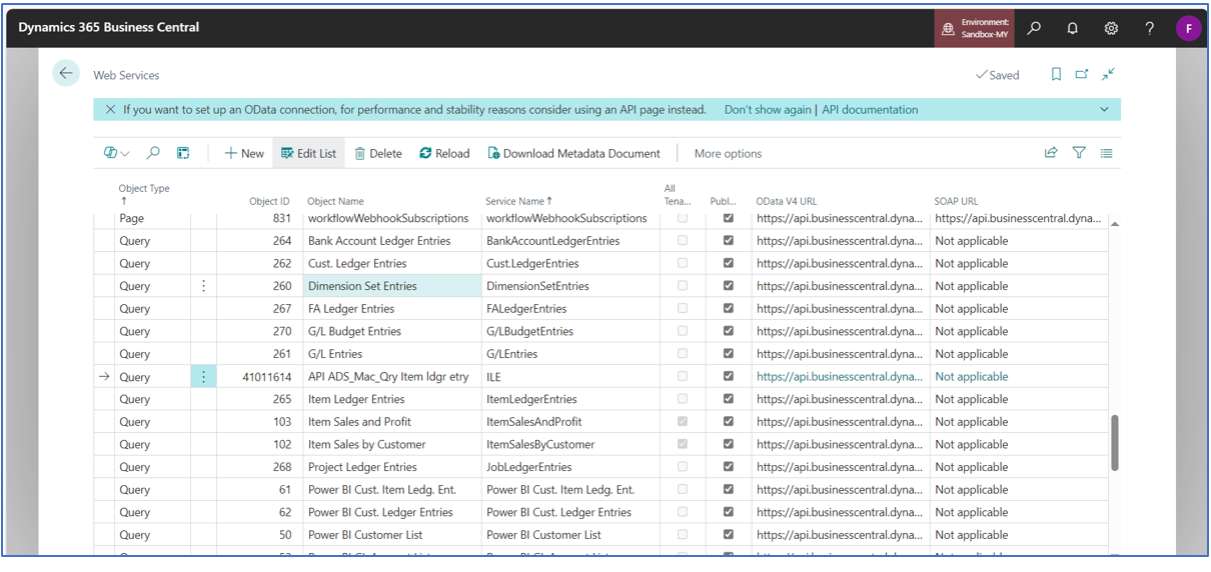
Task: Toggle Published checkbox for Bank Account Ledger Entries
Action: point(728,241)
